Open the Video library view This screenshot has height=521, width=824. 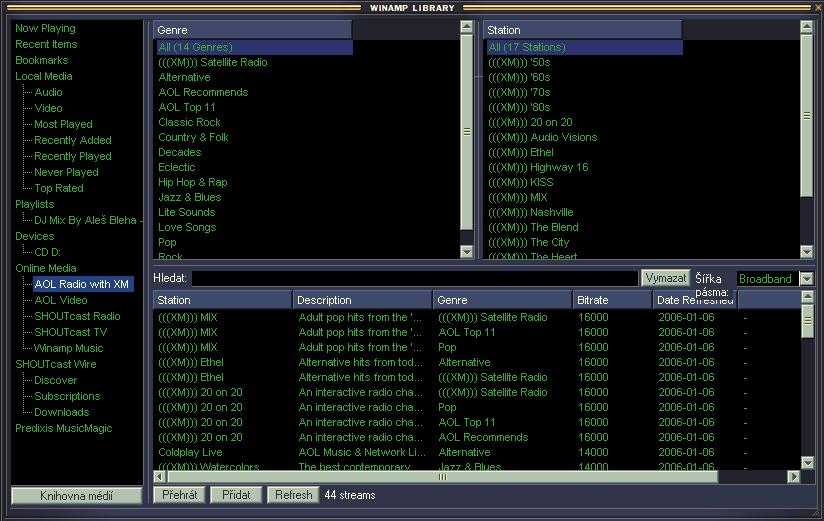(48, 108)
